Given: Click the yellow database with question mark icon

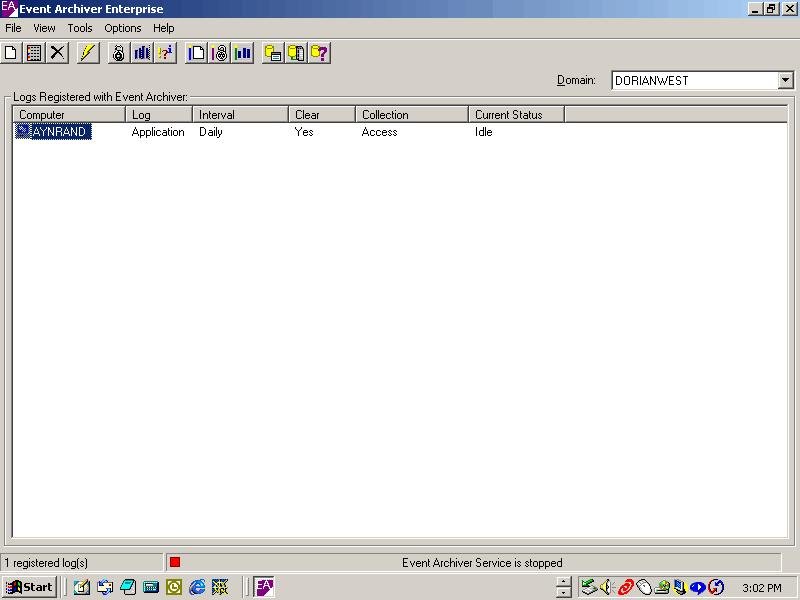Looking at the screenshot, I should click(x=320, y=53).
